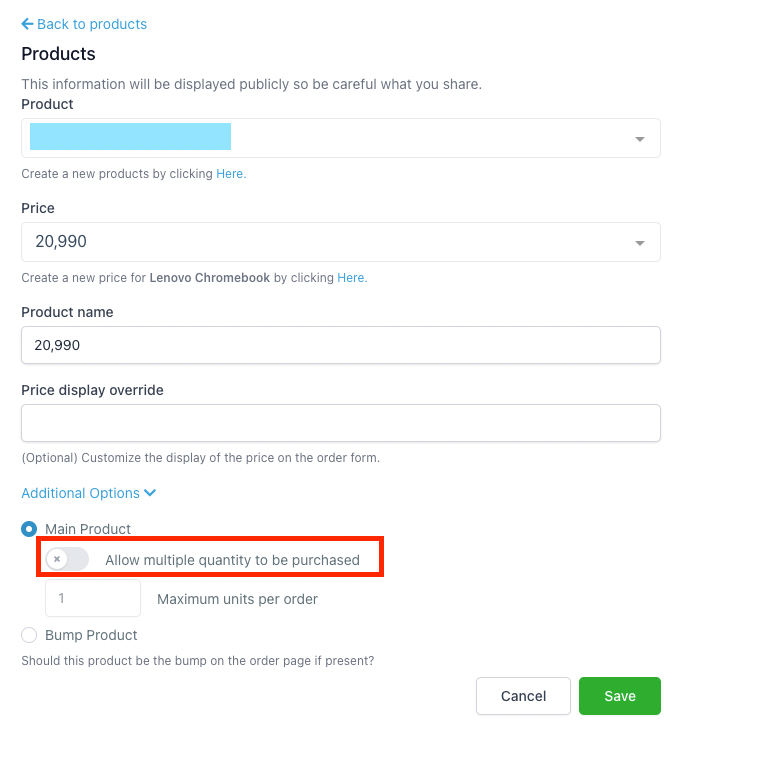Image resolution: width=779 pixels, height=760 pixels.
Task: Go back via 'Back to products' link
Action: pyautogui.click(x=91, y=24)
